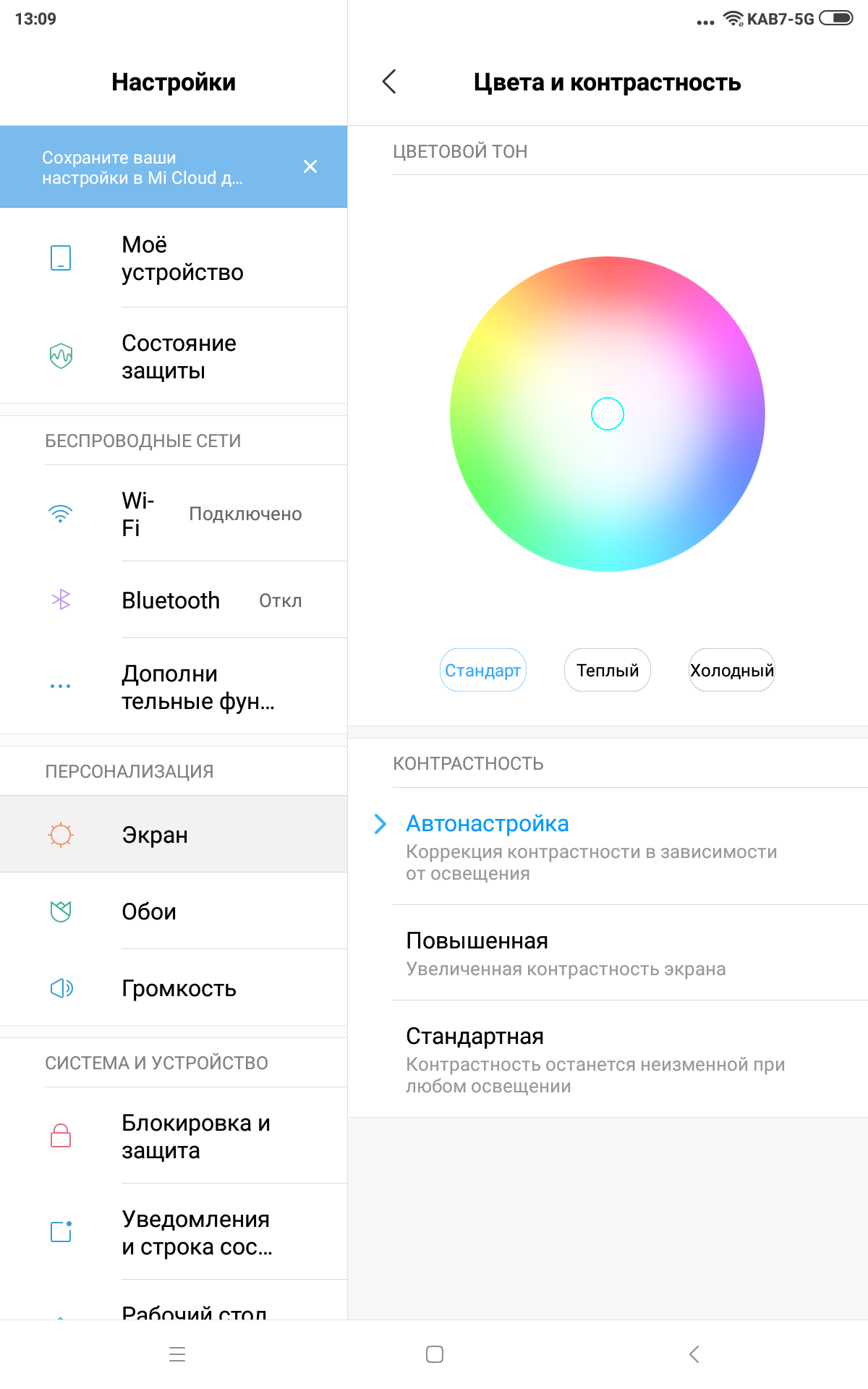Tap the Wi-Fi icon in settings list
The image size is (868, 1389).
pyautogui.click(x=61, y=514)
